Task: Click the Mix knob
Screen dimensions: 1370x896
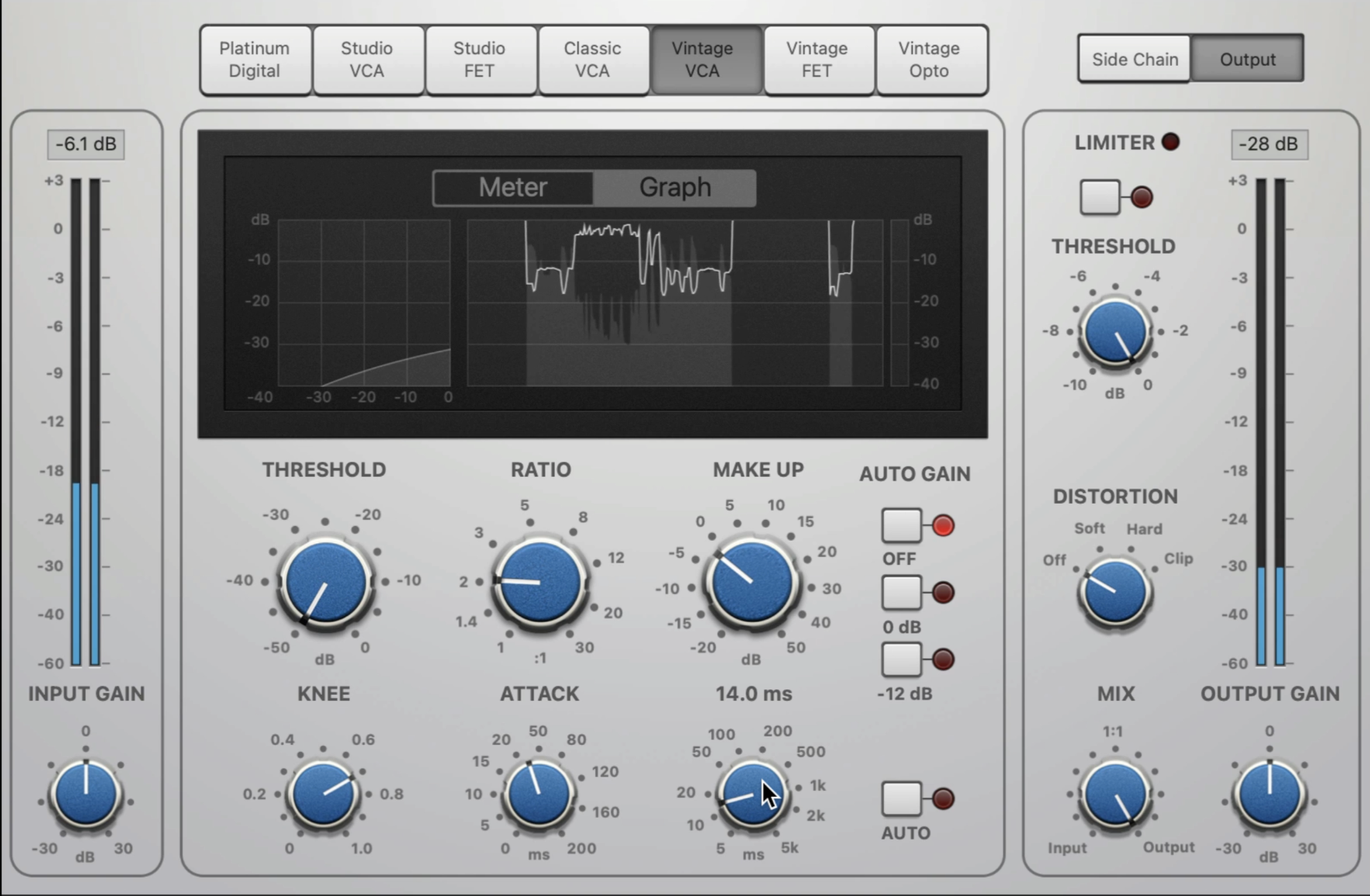Action: tap(1115, 794)
